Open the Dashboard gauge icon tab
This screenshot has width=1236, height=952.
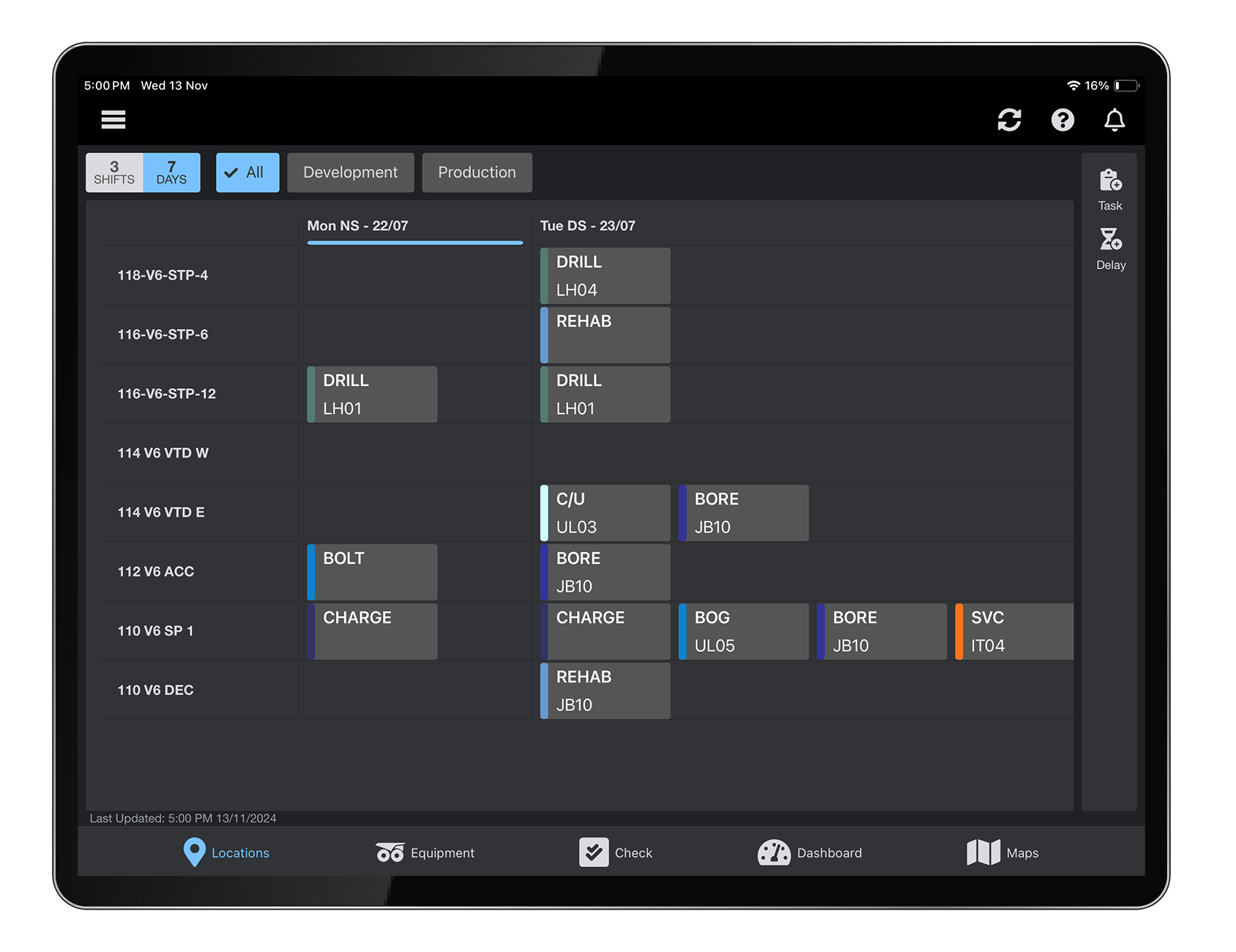(810, 852)
